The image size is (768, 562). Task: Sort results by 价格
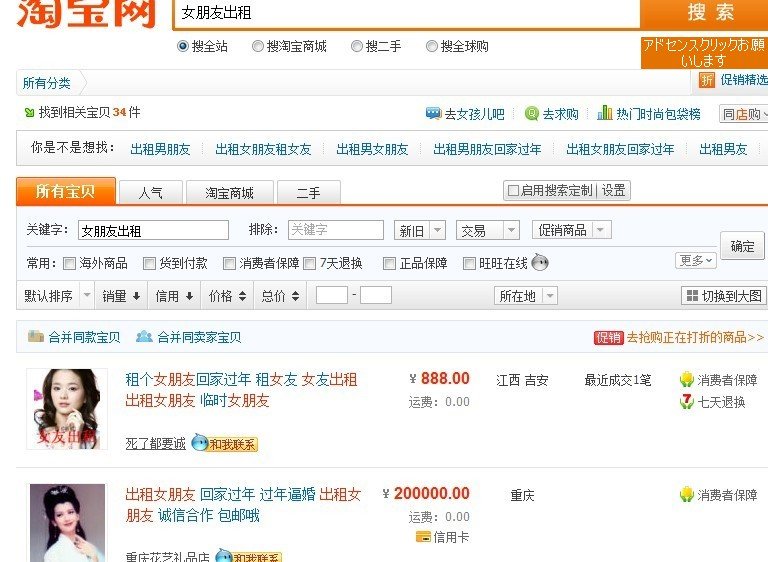click(x=227, y=296)
